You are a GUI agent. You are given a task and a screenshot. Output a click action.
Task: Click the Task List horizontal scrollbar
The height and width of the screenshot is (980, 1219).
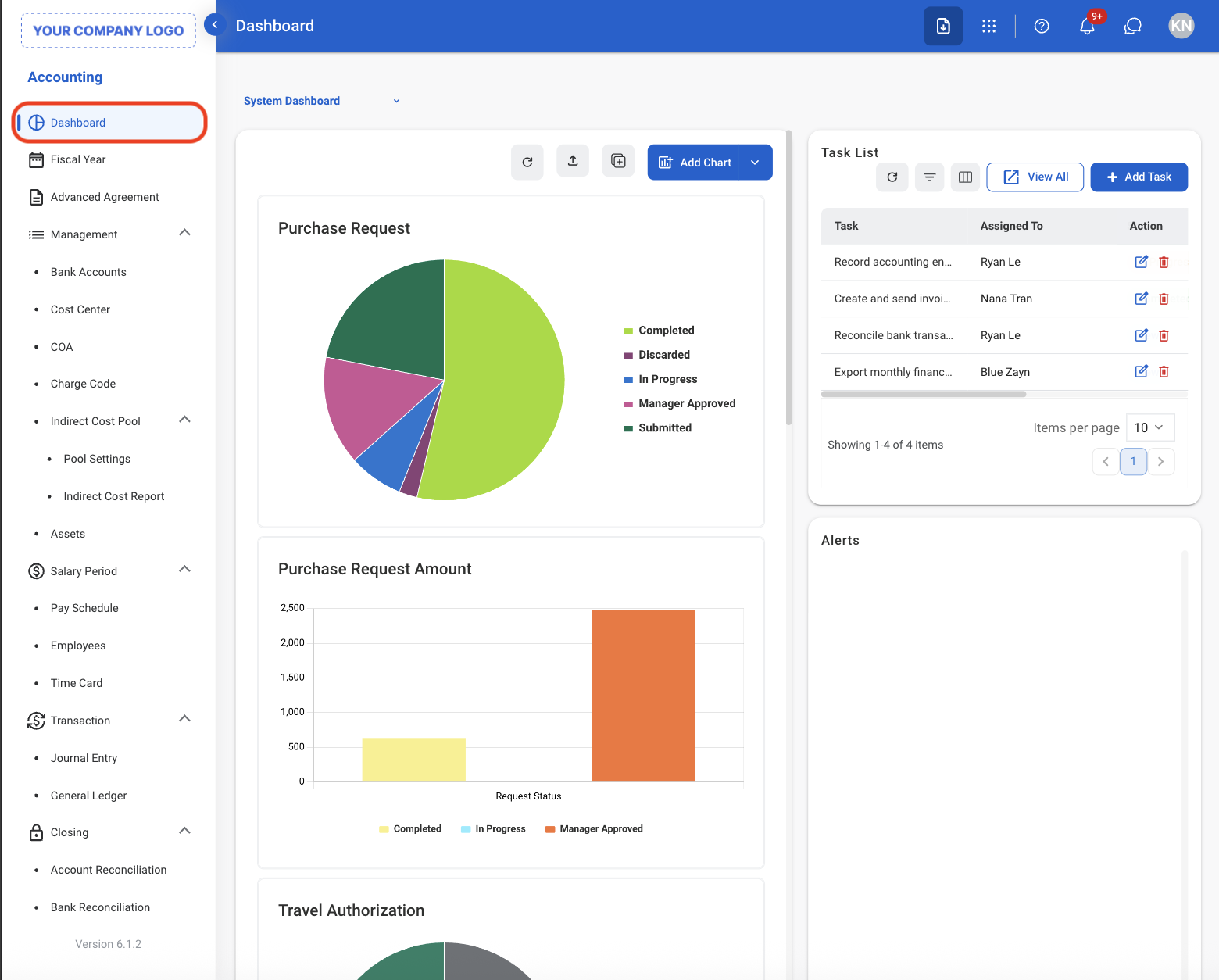(x=924, y=394)
